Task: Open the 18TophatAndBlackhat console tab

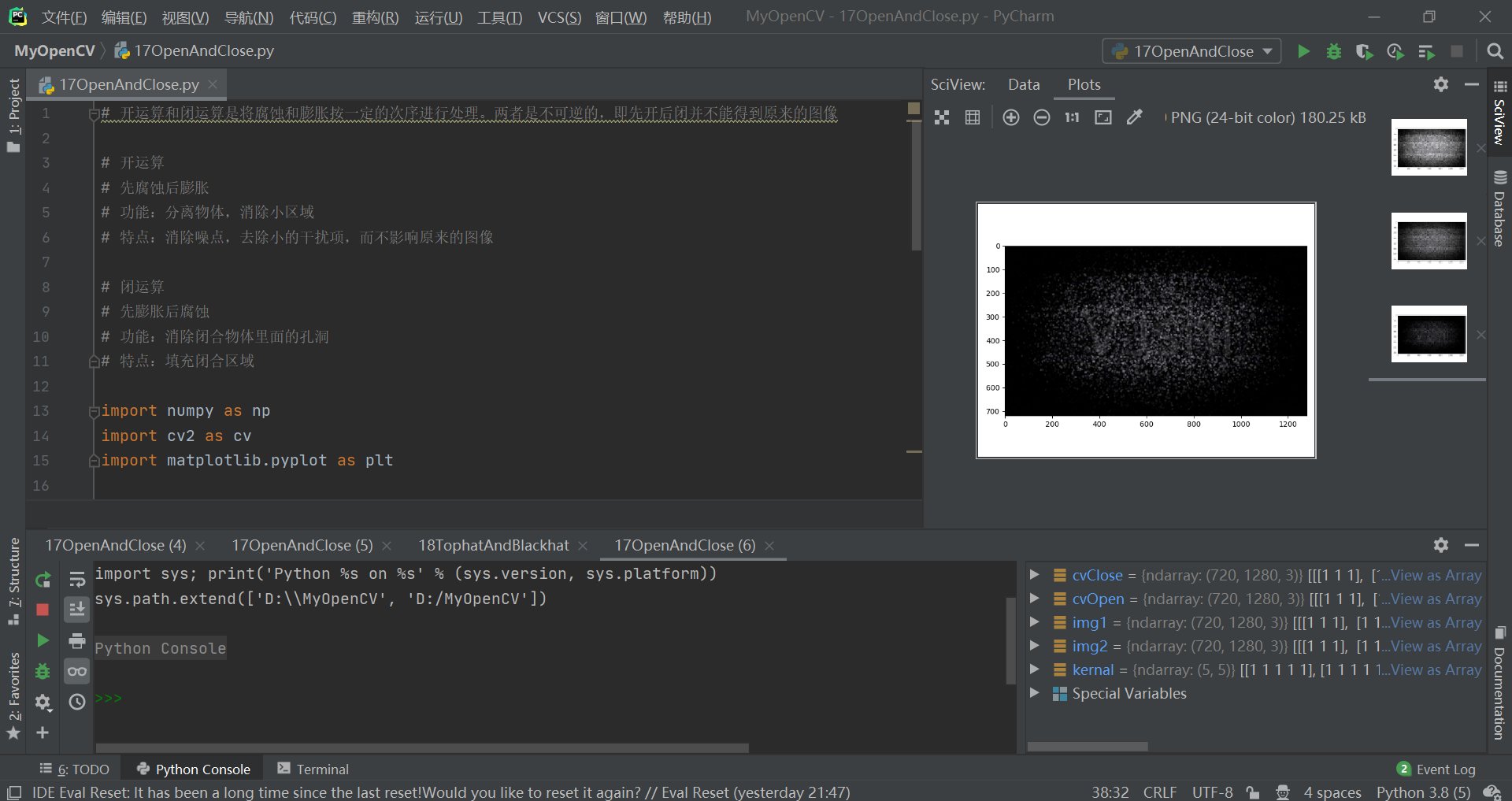Action: point(494,545)
